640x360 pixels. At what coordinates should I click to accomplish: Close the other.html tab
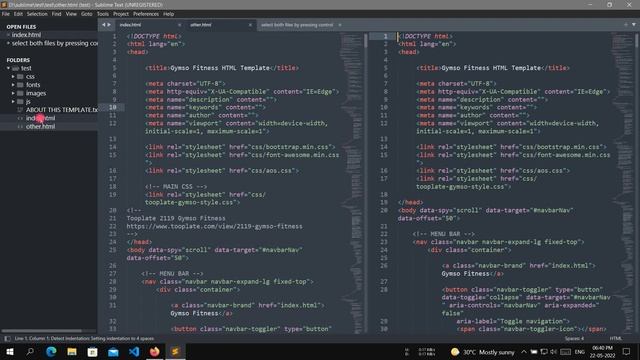pos(250,25)
